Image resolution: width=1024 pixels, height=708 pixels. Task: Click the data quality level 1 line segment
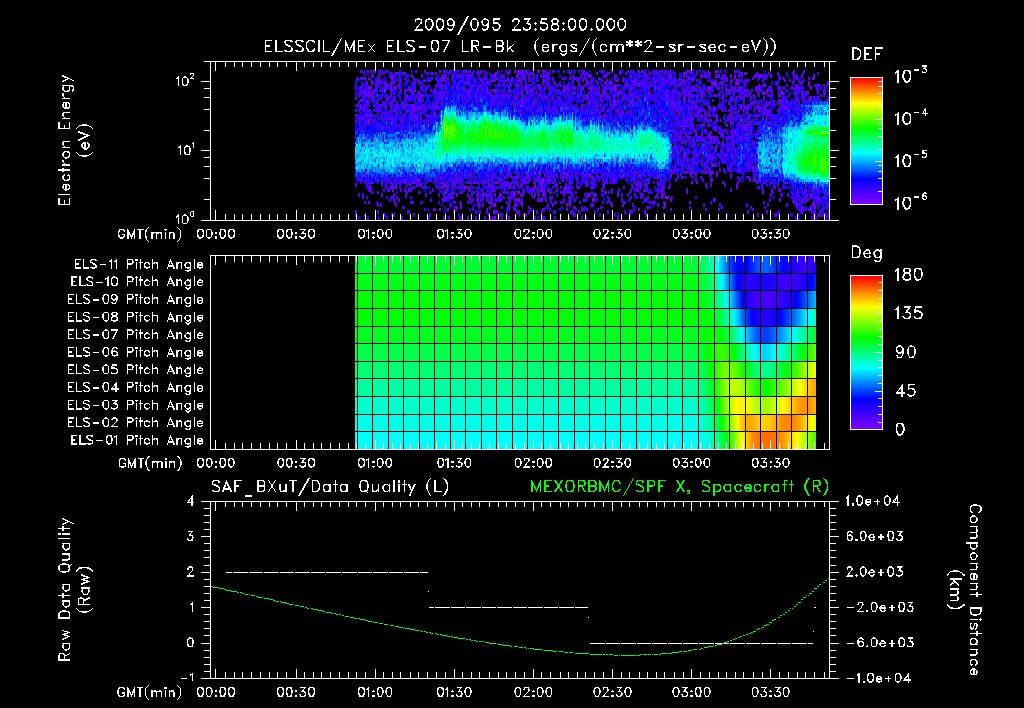509,607
